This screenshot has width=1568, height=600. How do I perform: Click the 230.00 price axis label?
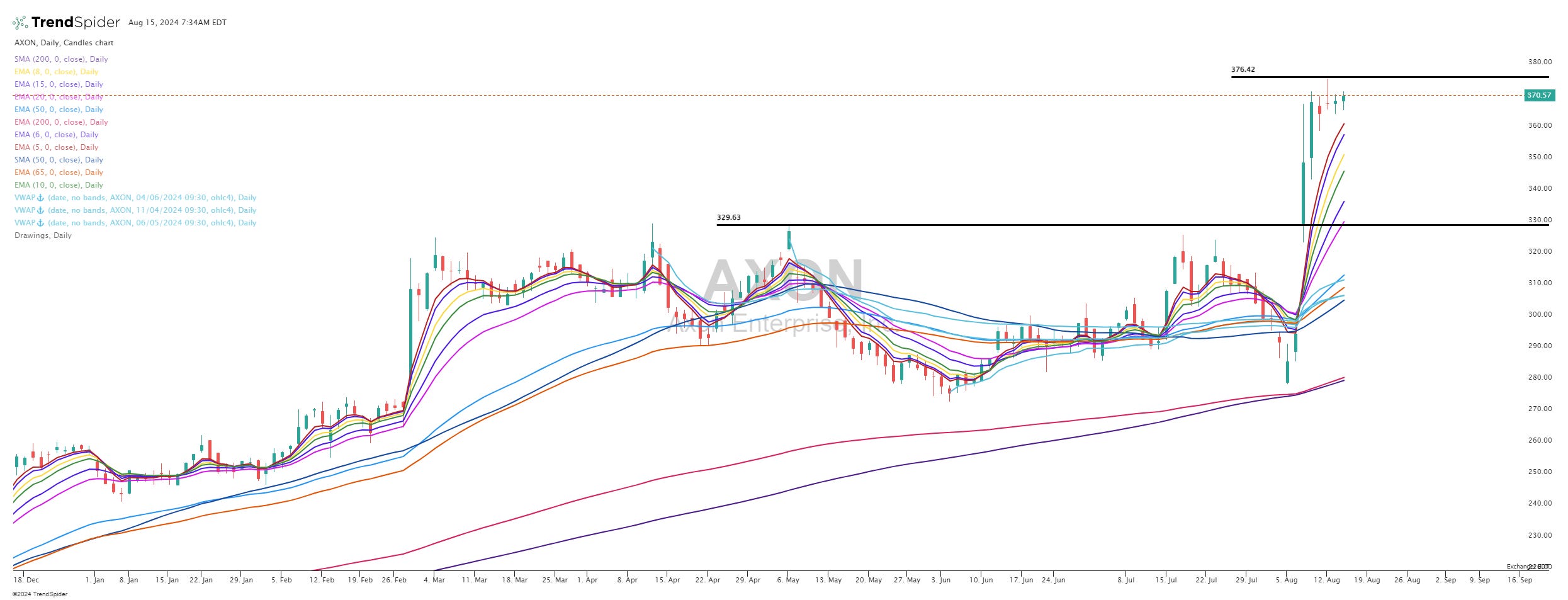click(x=1540, y=535)
